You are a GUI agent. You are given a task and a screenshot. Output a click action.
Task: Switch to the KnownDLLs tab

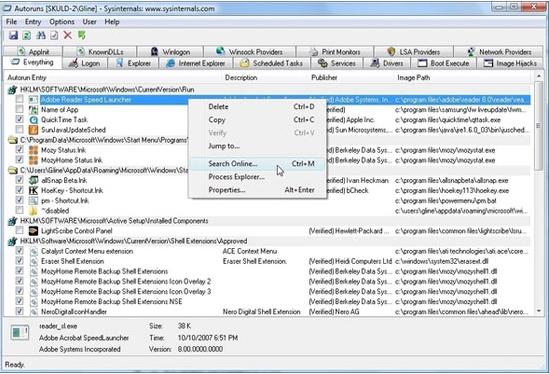(x=100, y=52)
